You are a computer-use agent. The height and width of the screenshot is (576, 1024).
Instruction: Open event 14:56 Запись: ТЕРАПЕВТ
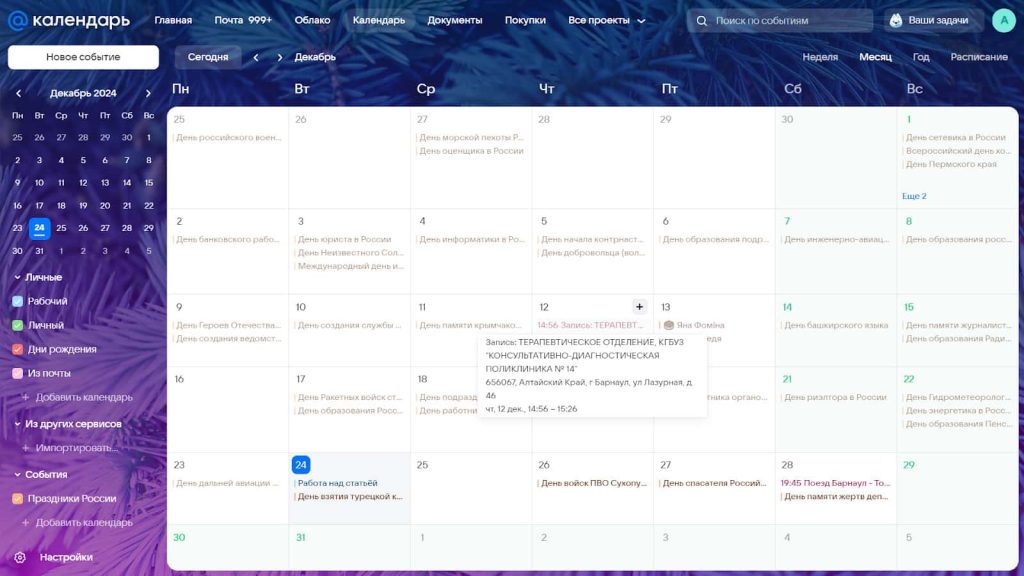point(590,325)
